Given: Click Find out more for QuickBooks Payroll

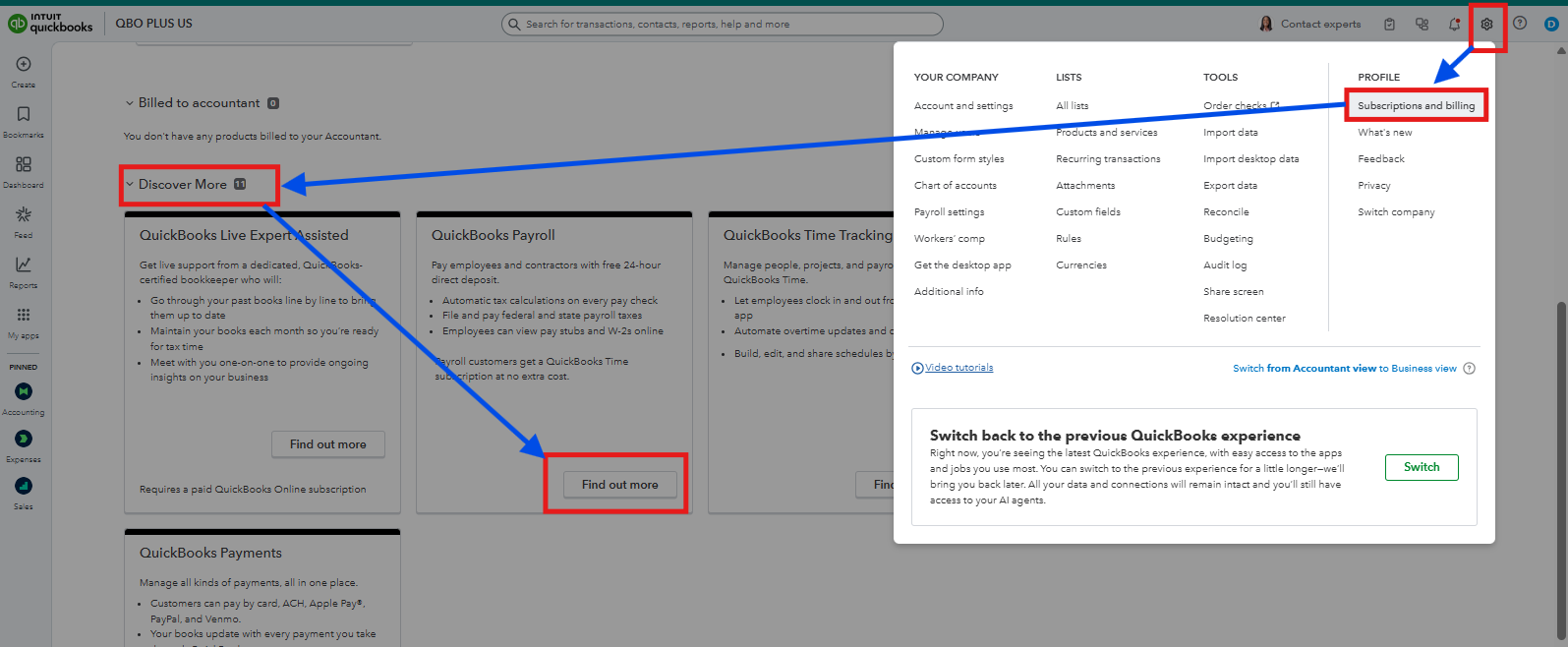Looking at the screenshot, I should (620, 485).
